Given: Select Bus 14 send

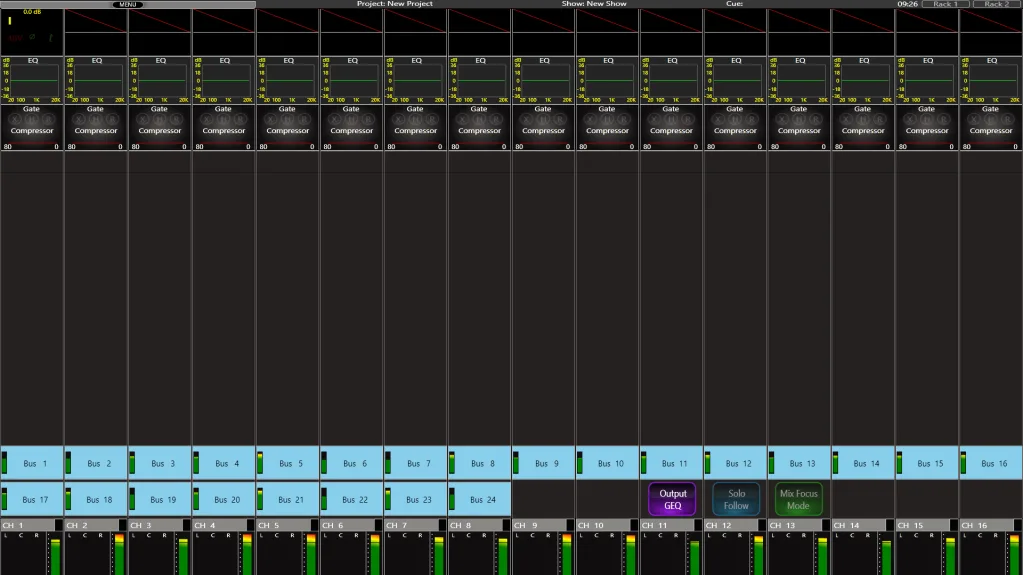Looking at the screenshot, I should tap(863, 463).
